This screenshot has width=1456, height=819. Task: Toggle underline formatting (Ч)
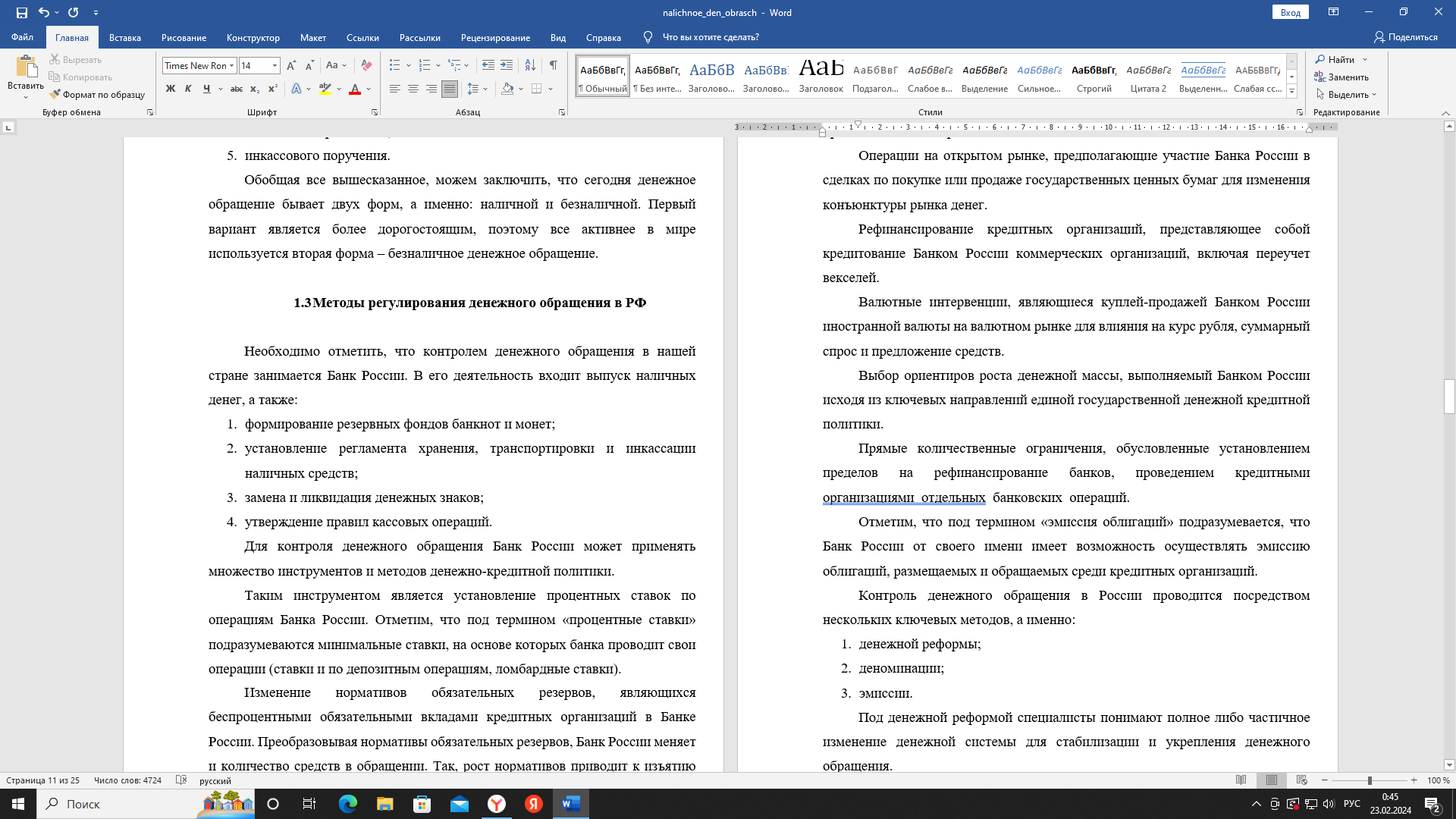(x=206, y=89)
